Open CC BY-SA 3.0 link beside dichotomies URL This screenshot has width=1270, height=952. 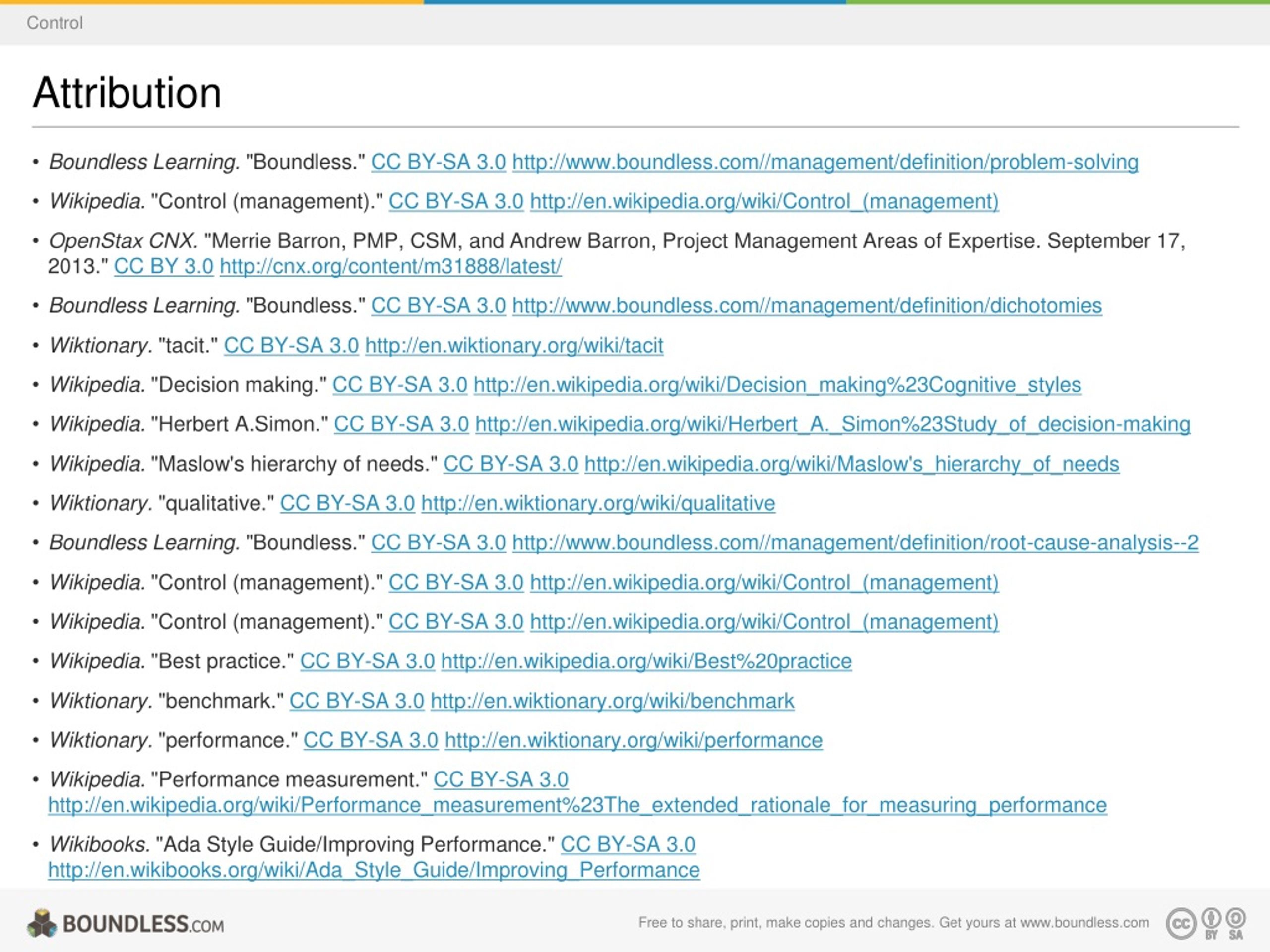coord(438,306)
